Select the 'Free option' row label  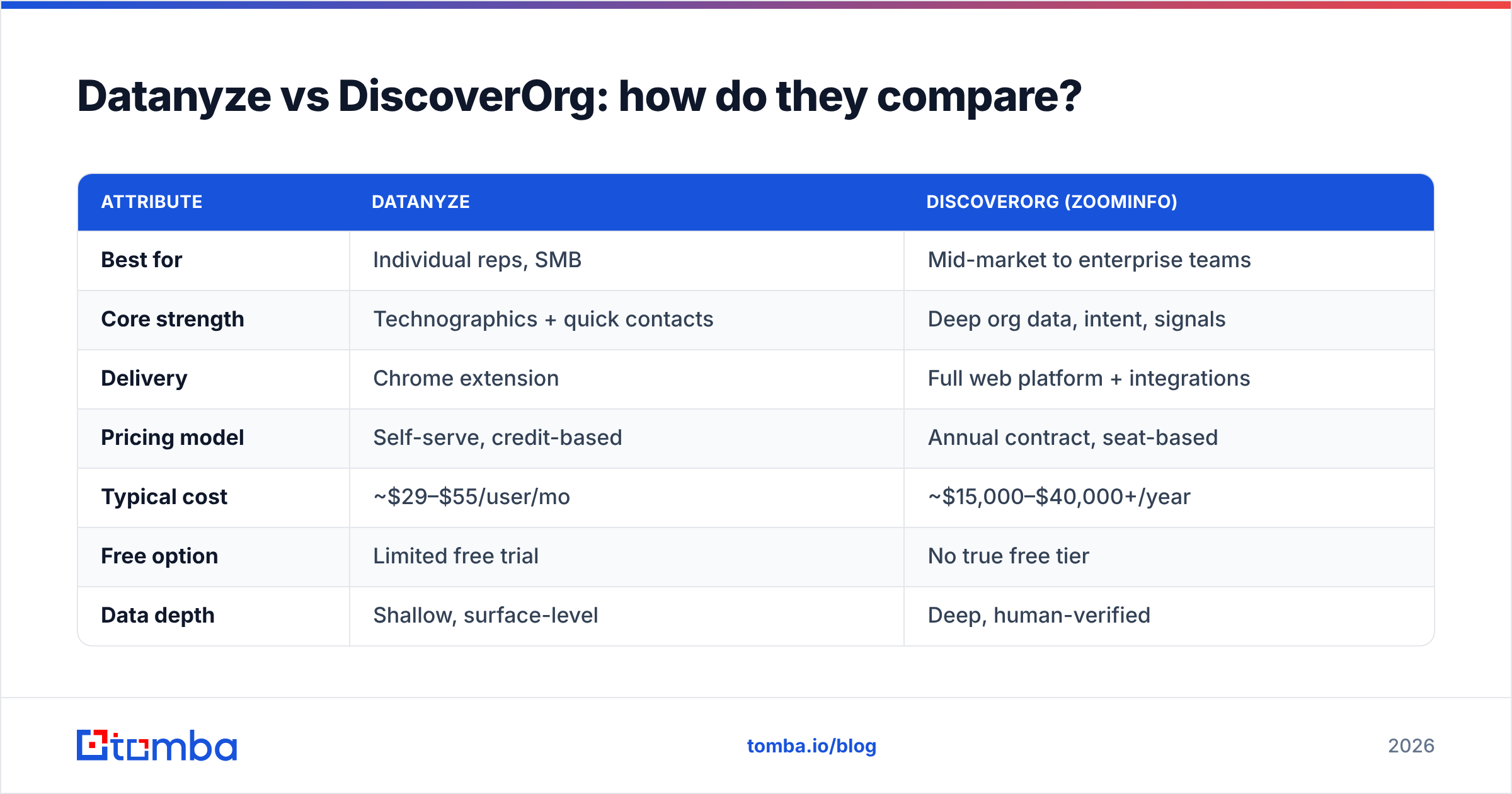click(x=159, y=556)
